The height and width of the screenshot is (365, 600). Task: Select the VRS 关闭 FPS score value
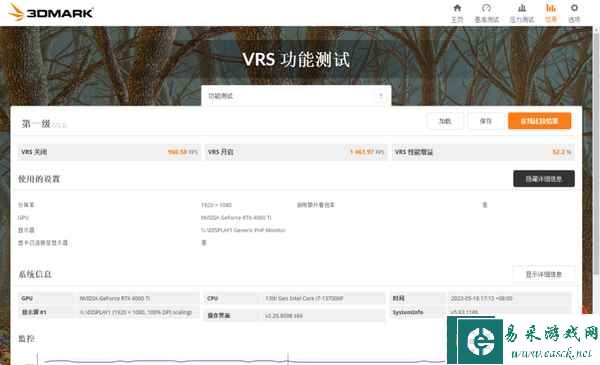[183, 152]
